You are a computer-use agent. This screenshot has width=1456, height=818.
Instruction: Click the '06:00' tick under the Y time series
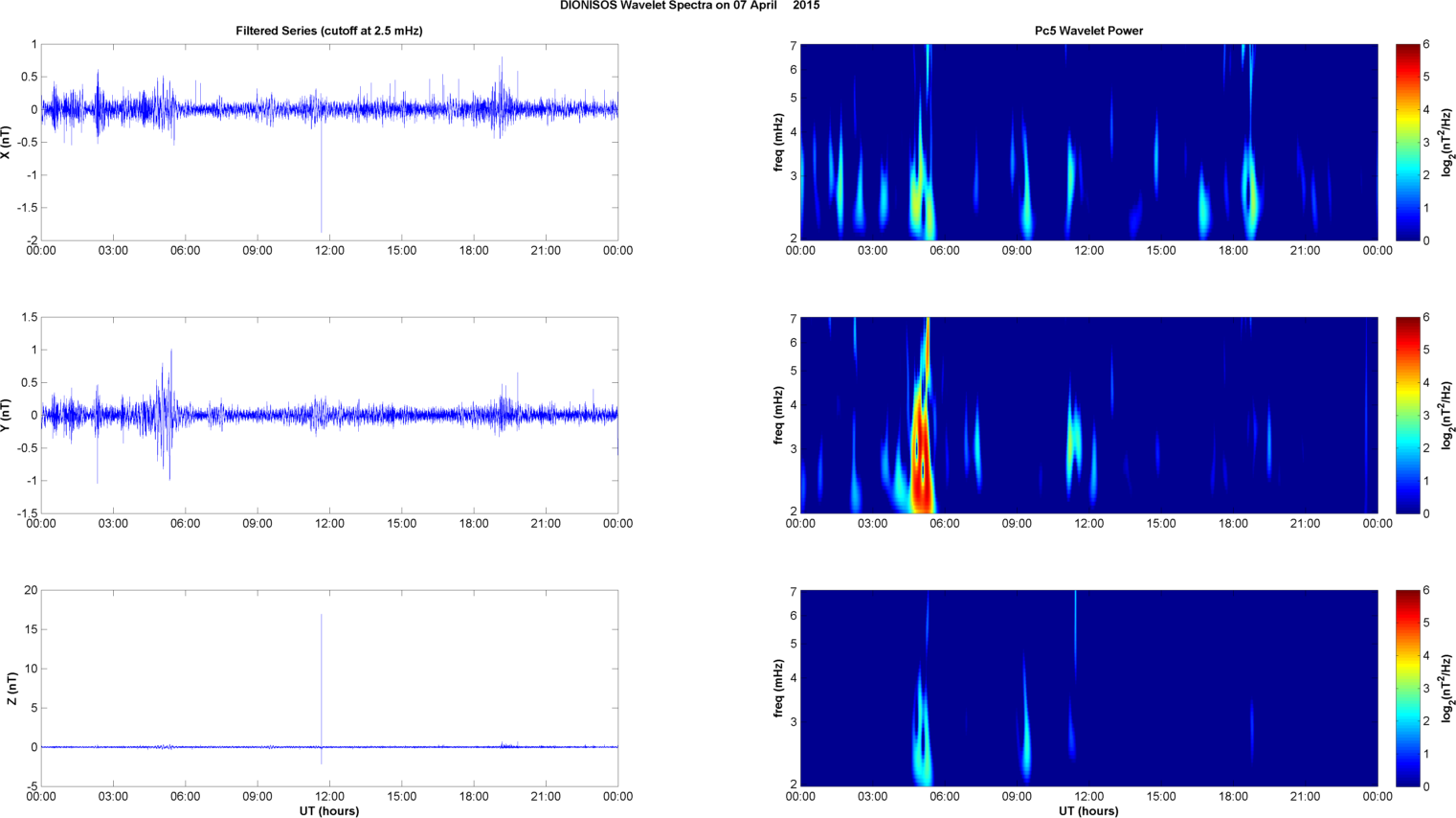tap(185, 524)
